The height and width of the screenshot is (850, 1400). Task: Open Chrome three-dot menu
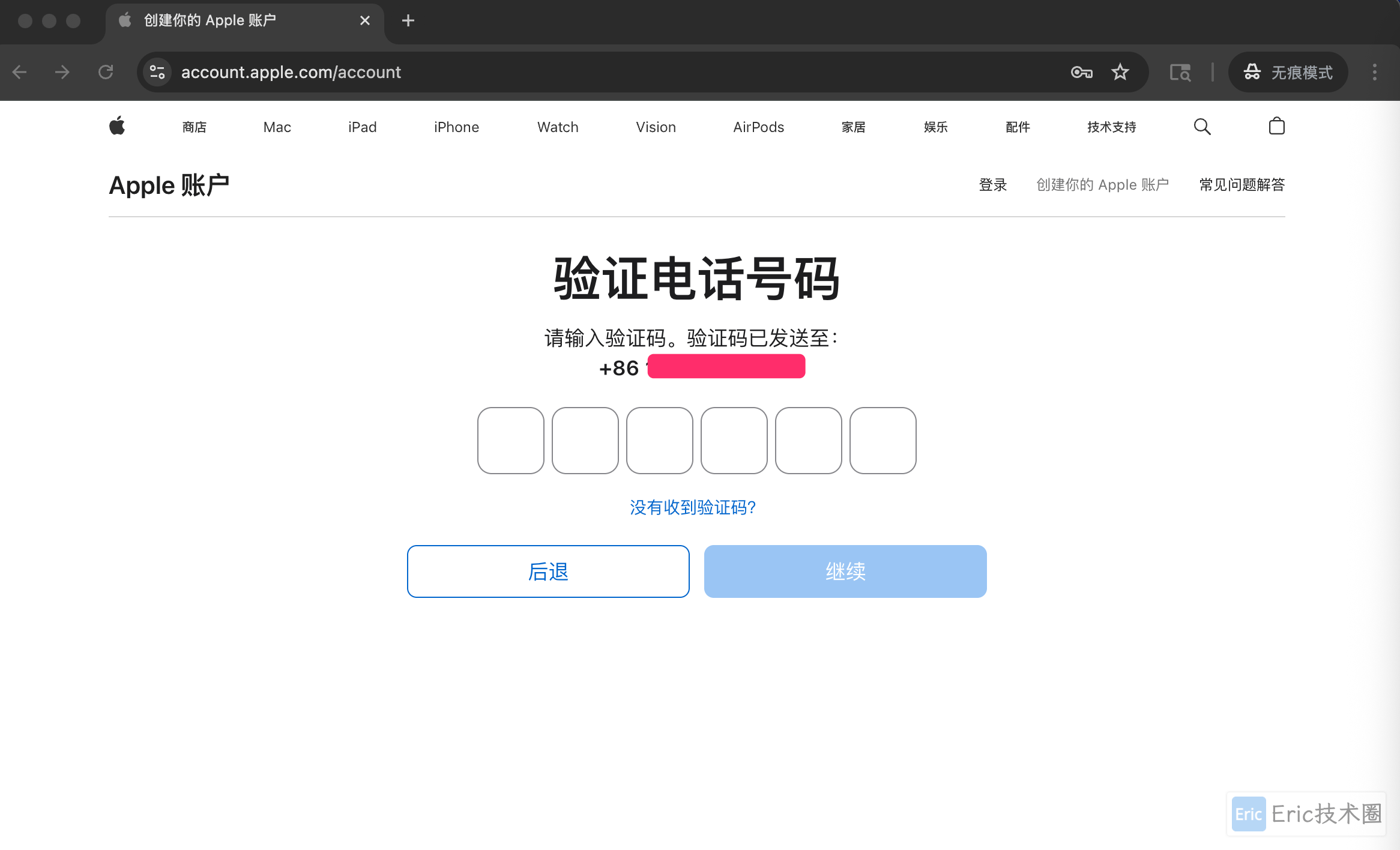coord(1375,72)
